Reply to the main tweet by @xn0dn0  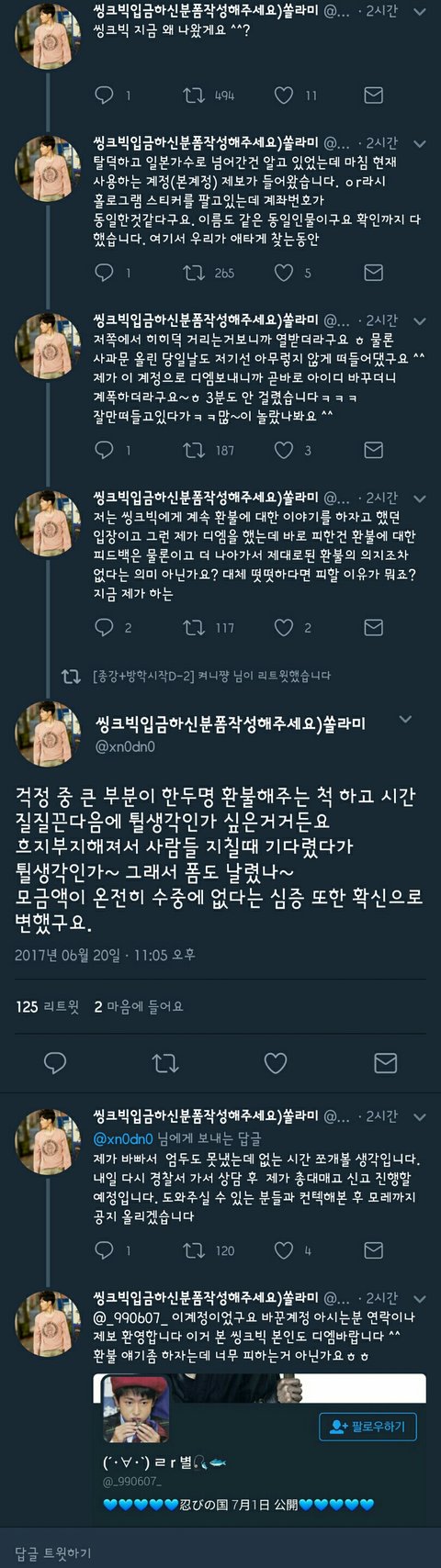point(55,1063)
